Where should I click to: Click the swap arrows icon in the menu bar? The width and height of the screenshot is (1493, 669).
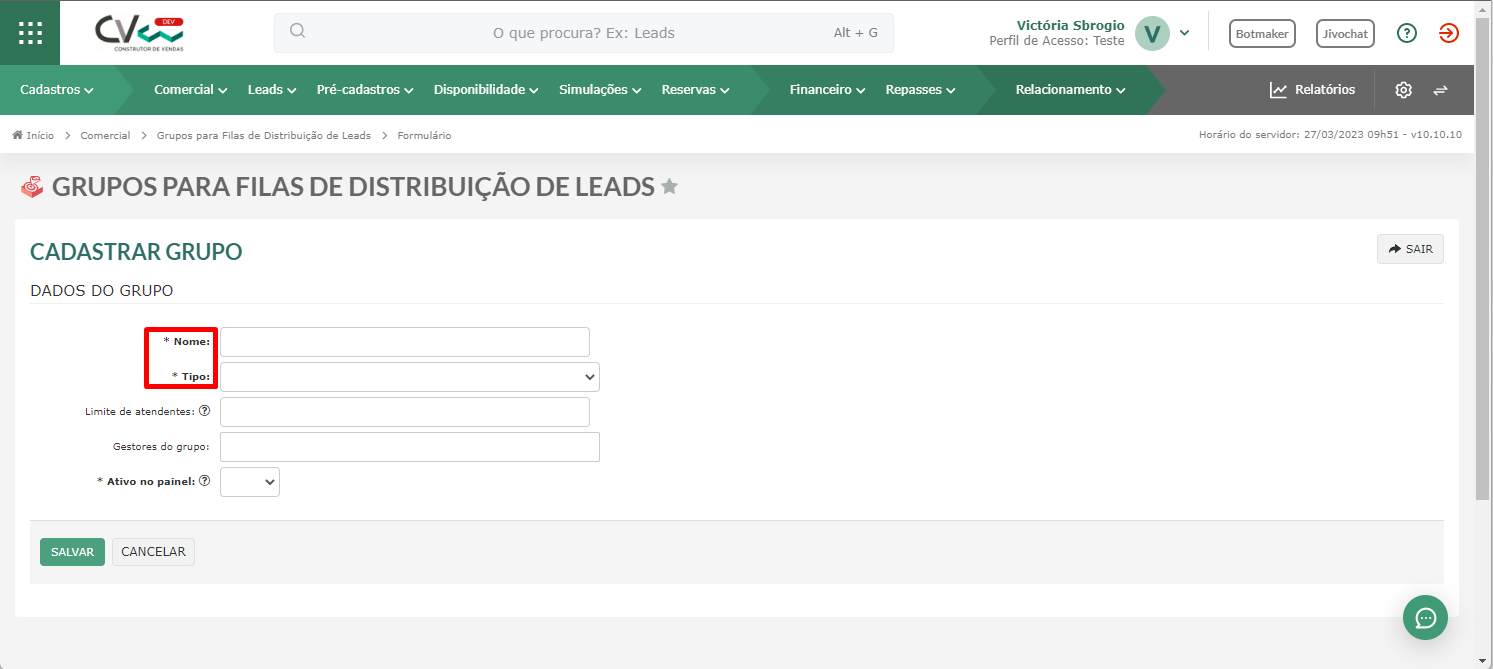(x=1440, y=90)
